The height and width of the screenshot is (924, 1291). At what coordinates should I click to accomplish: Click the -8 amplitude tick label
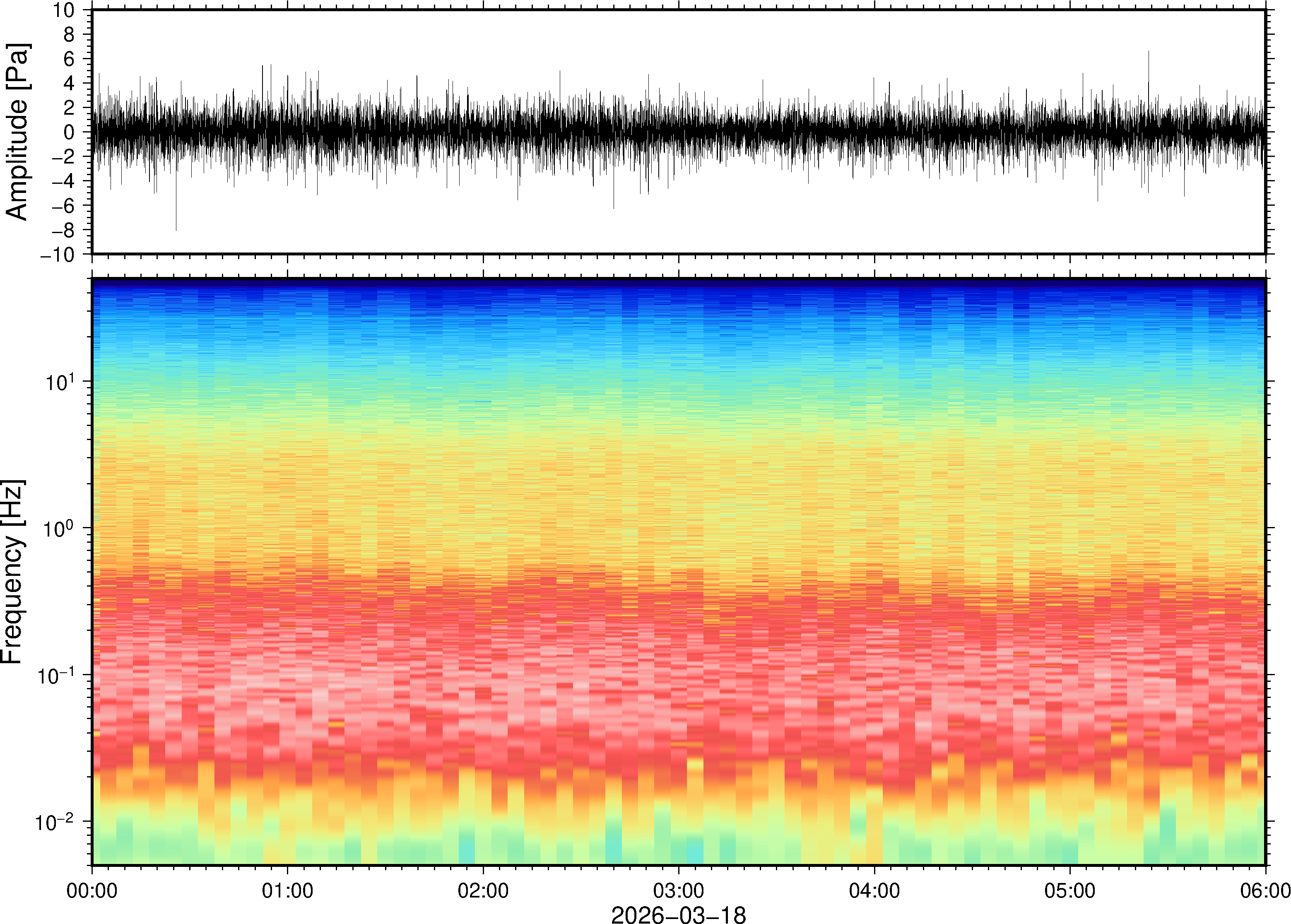click(63, 230)
